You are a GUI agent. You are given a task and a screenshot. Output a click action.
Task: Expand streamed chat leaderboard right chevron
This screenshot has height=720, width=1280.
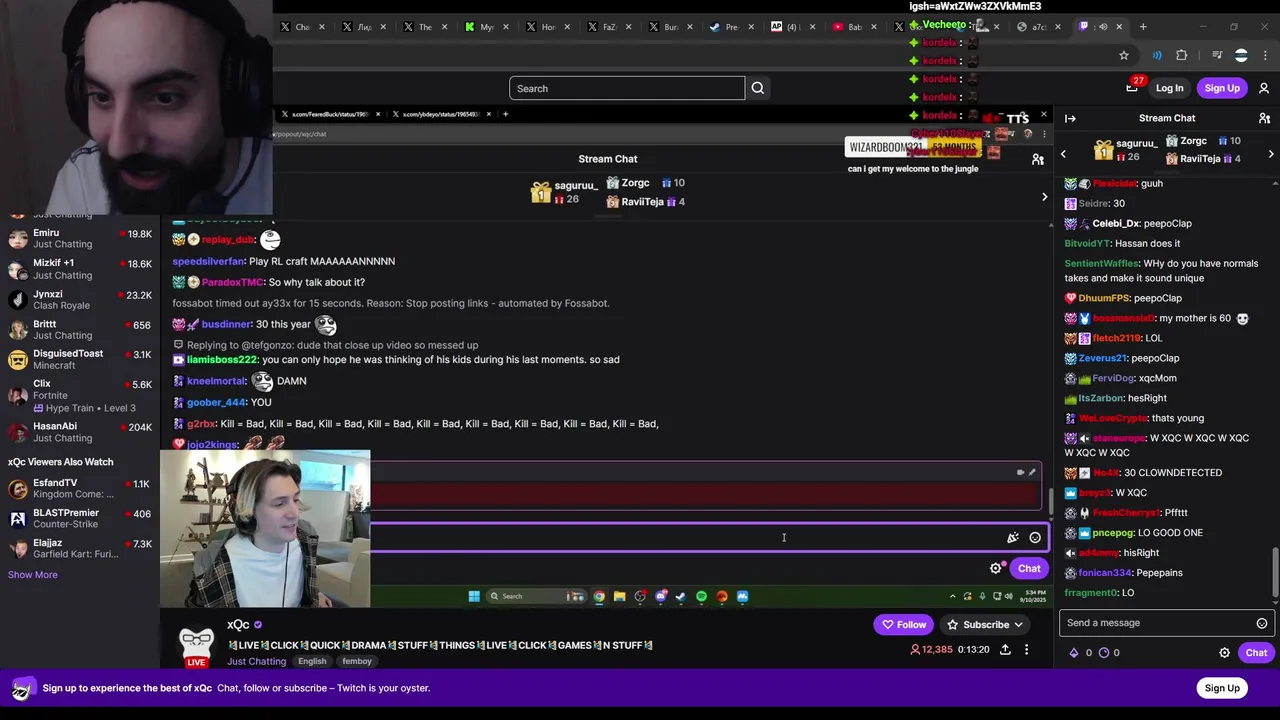coord(1044,197)
